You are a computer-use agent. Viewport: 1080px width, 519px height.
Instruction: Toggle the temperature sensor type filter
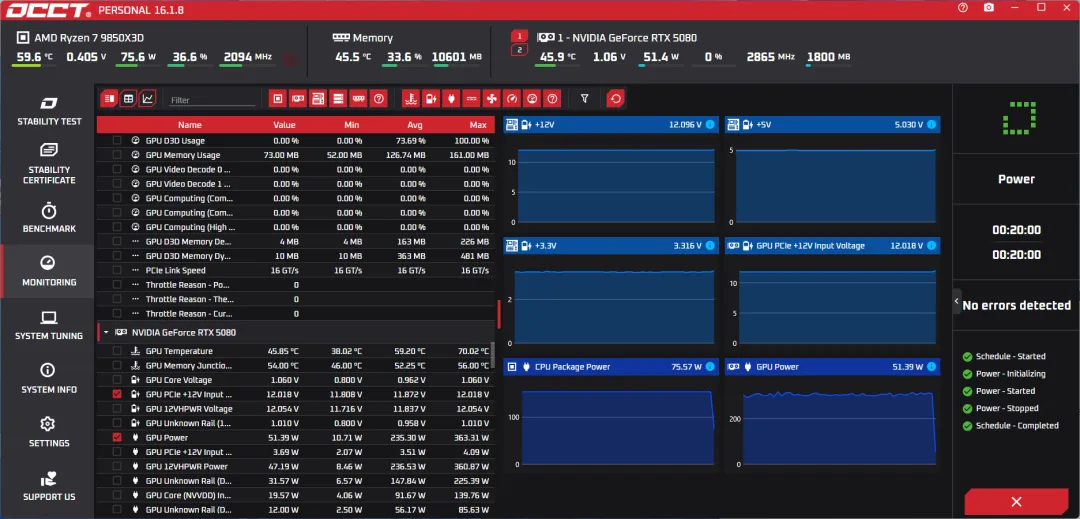pyautogui.click(x=411, y=99)
